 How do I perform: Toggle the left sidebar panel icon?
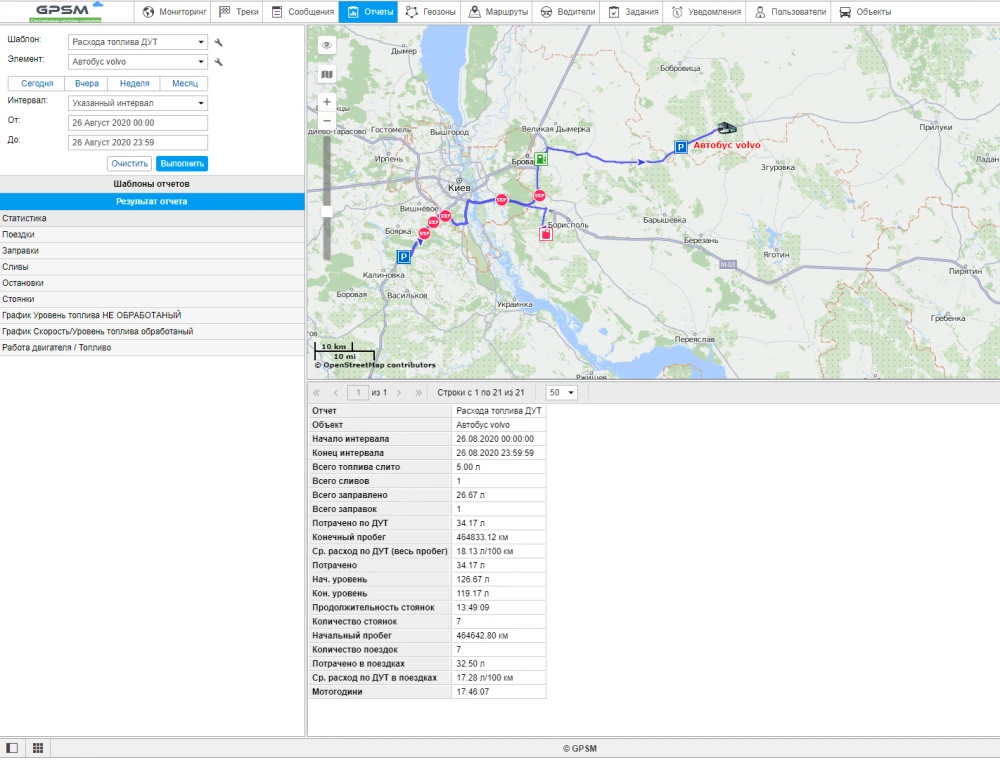tap(12, 748)
